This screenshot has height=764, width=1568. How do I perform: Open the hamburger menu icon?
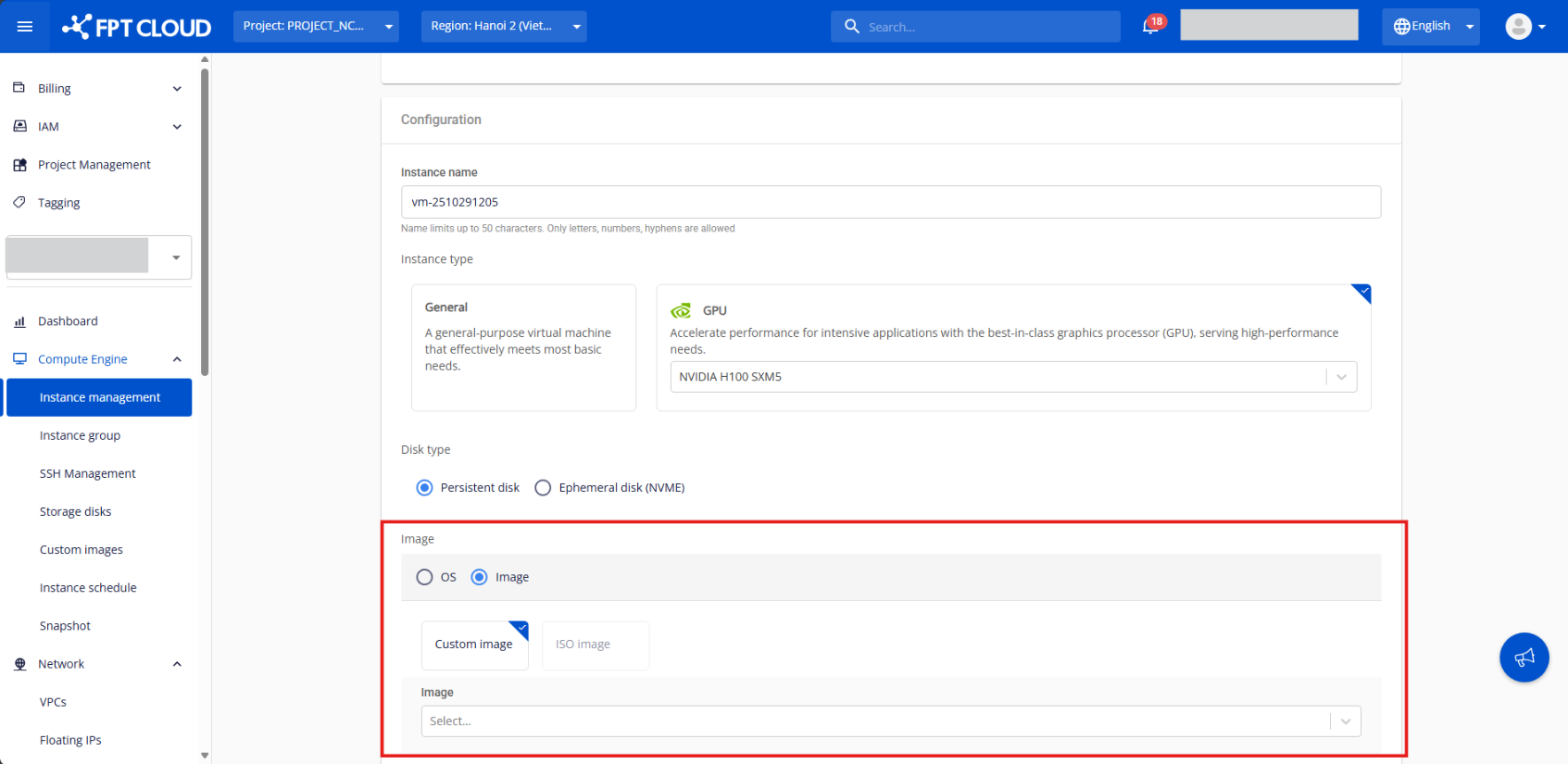(x=25, y=27)
